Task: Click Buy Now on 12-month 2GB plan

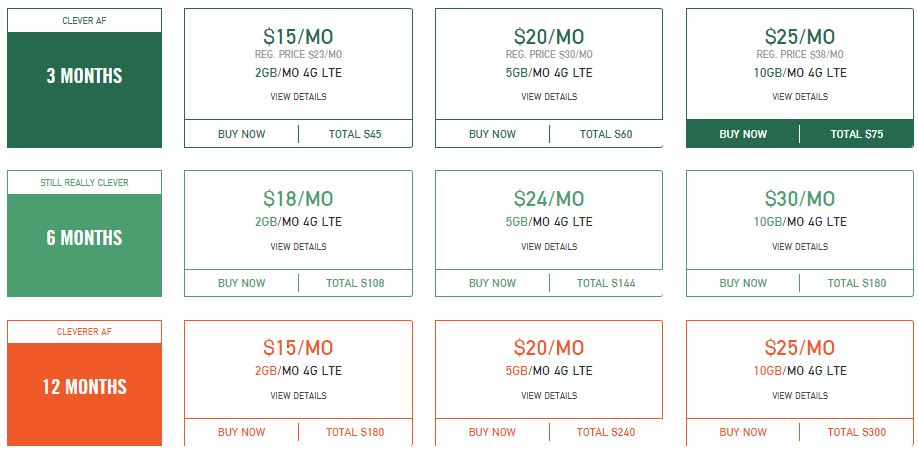Action: click(x=241, y=432)
